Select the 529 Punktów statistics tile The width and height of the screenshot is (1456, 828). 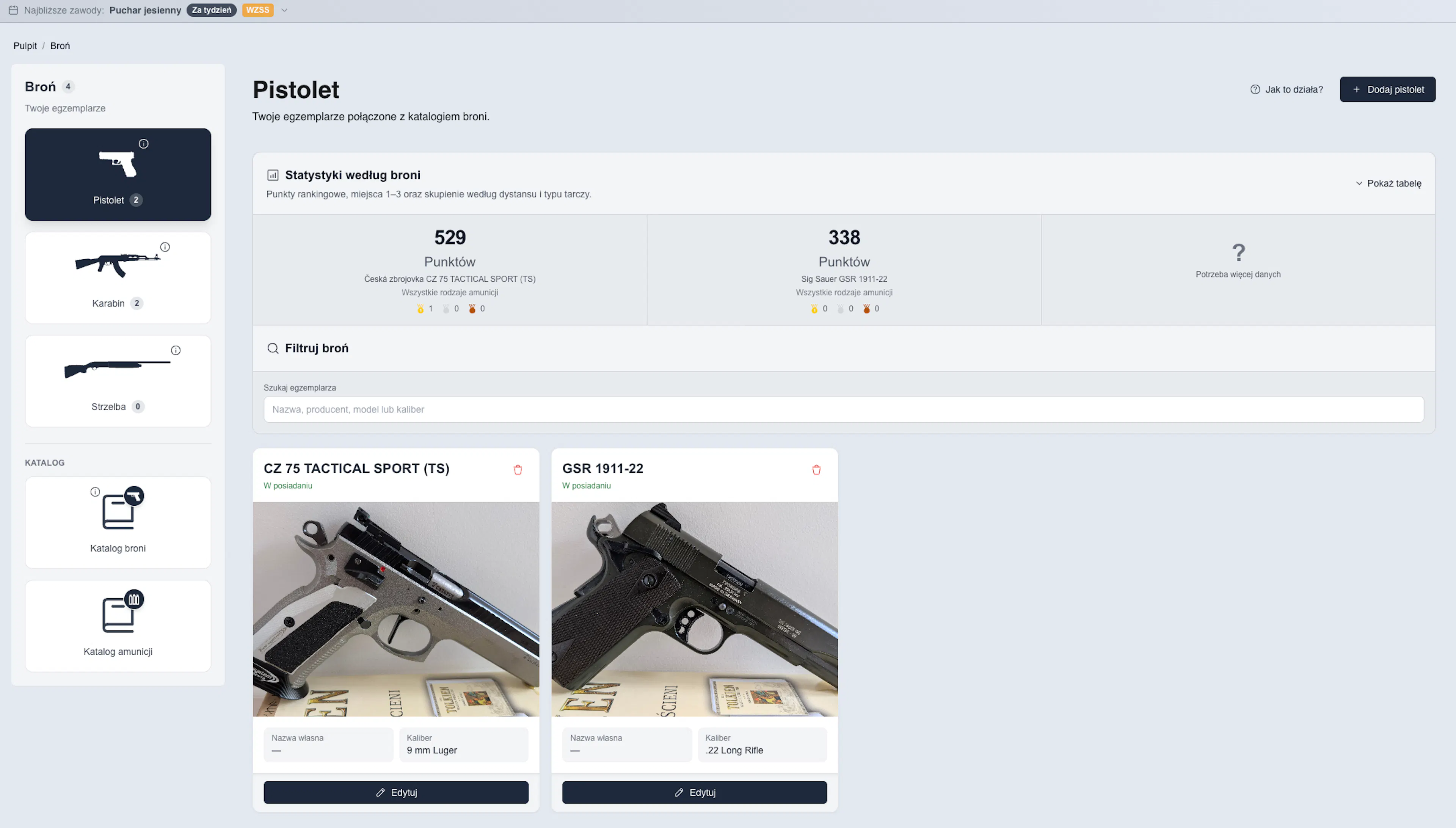point(450,270)
